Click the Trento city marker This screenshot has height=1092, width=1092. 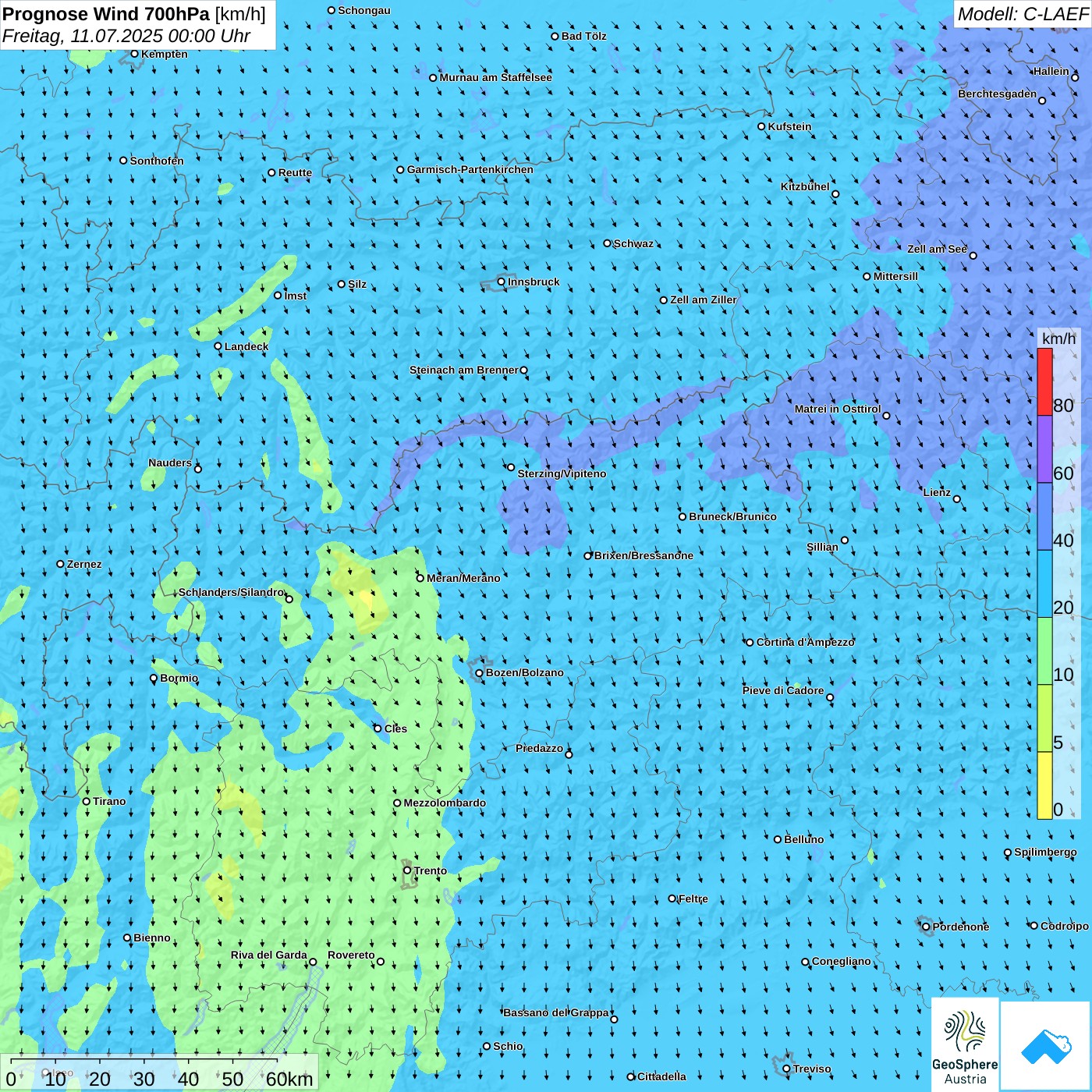tap(407, 870)
